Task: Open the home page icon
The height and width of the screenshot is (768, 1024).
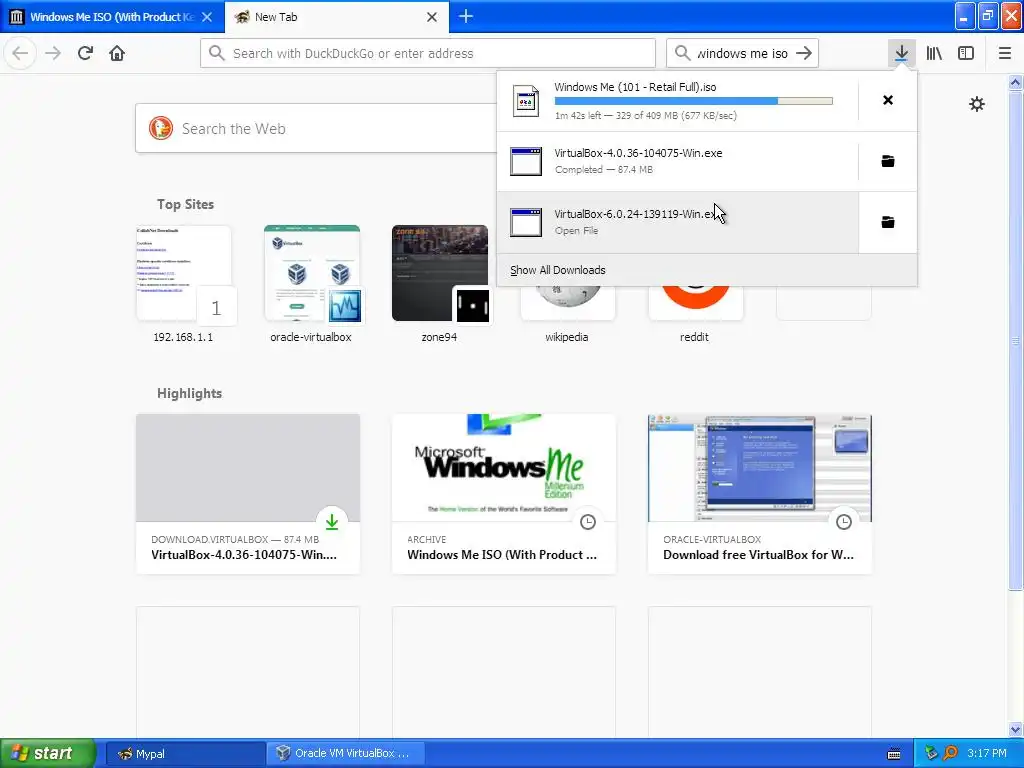Action: [x=117, y=53]
